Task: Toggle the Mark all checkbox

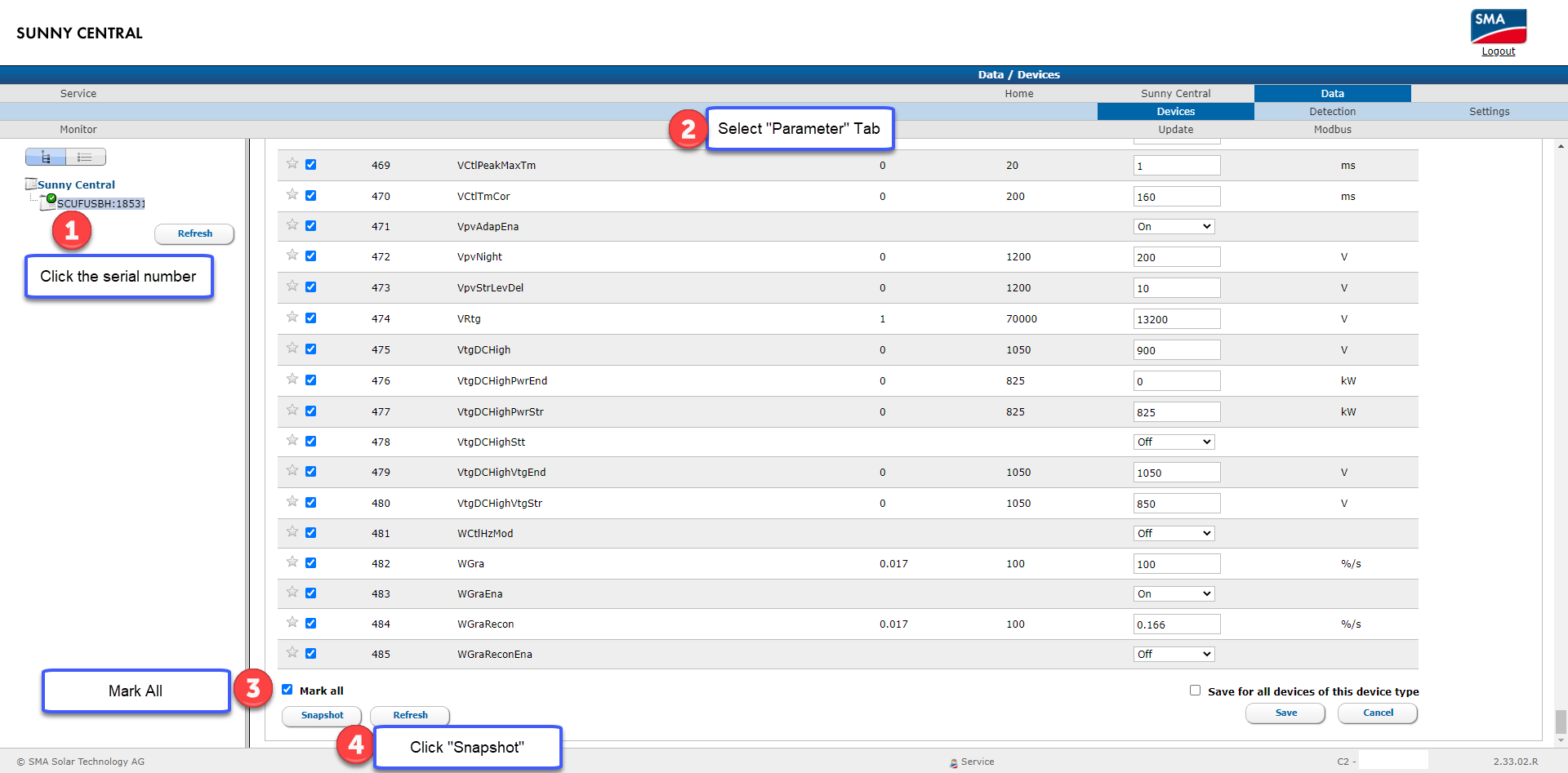Action: click(x=287, y=690)
